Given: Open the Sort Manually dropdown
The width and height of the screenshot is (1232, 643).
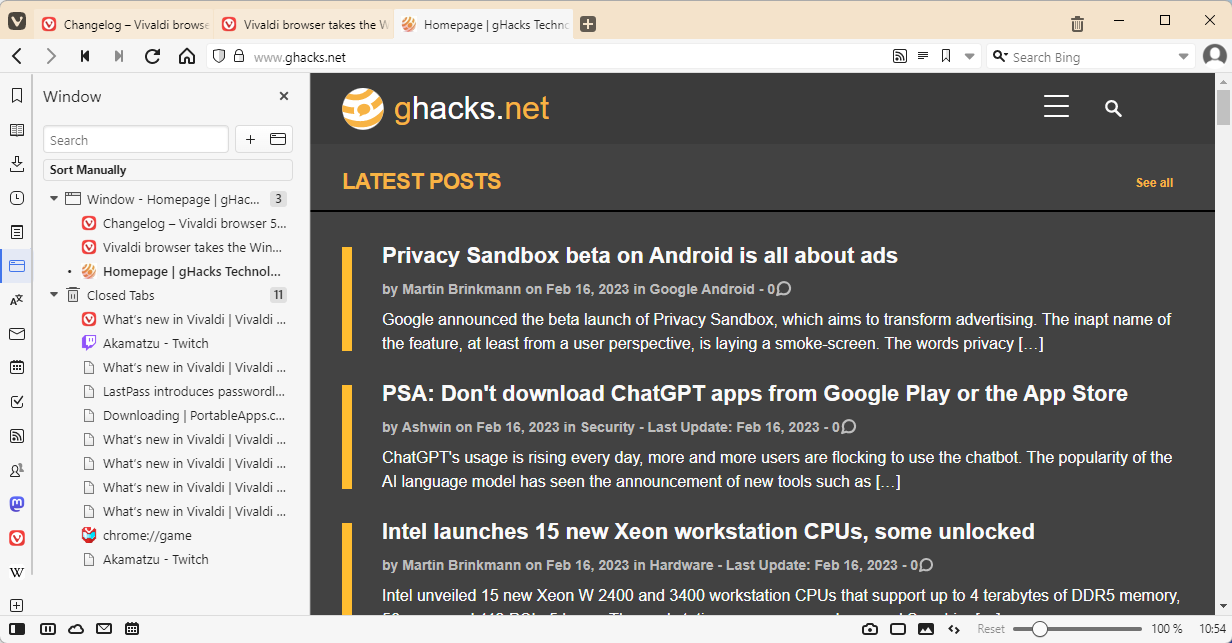Looking at the screenshot, I should point(168,170).
